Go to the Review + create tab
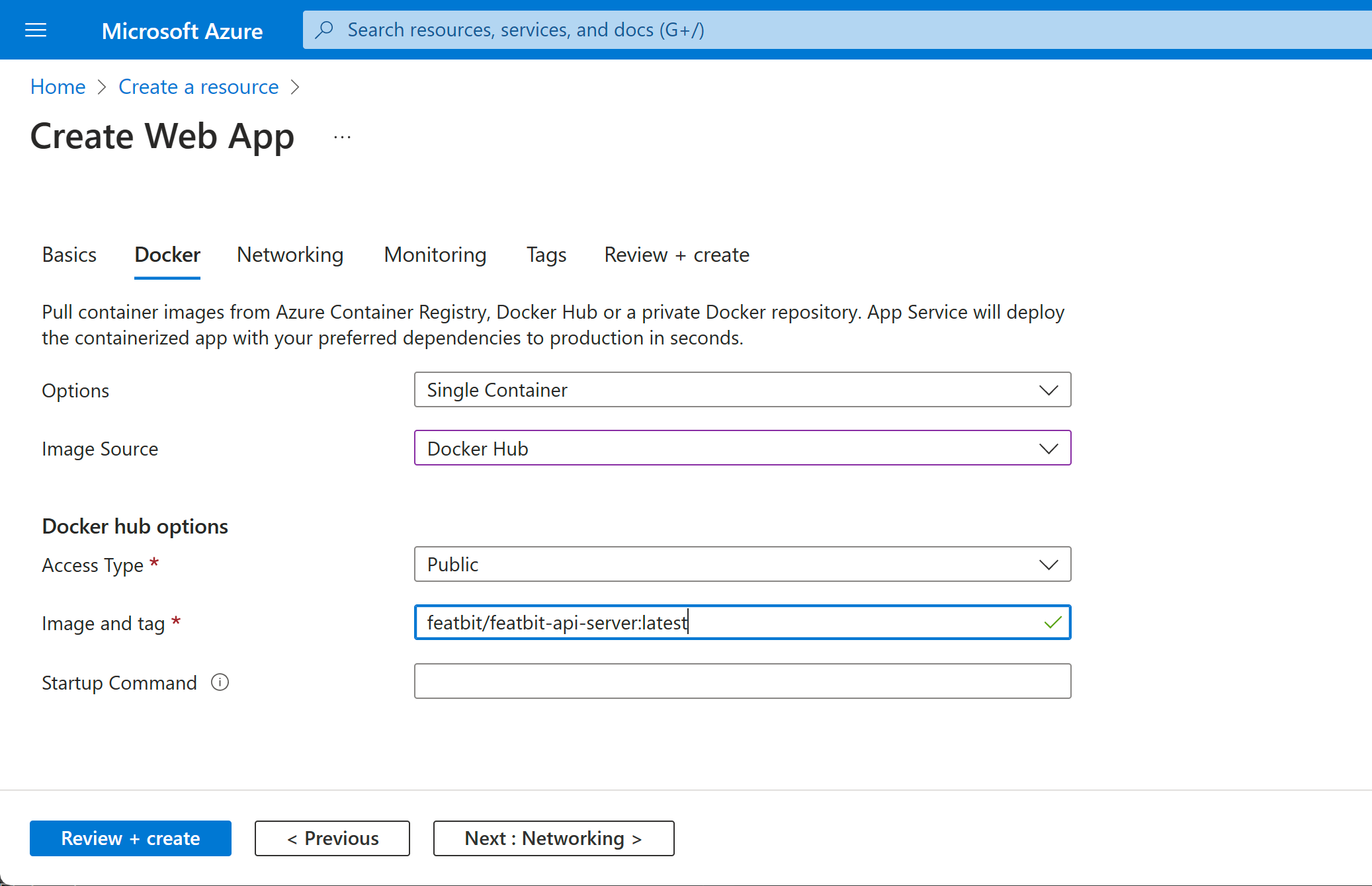1372x886 pixels. tap(677, 255)
